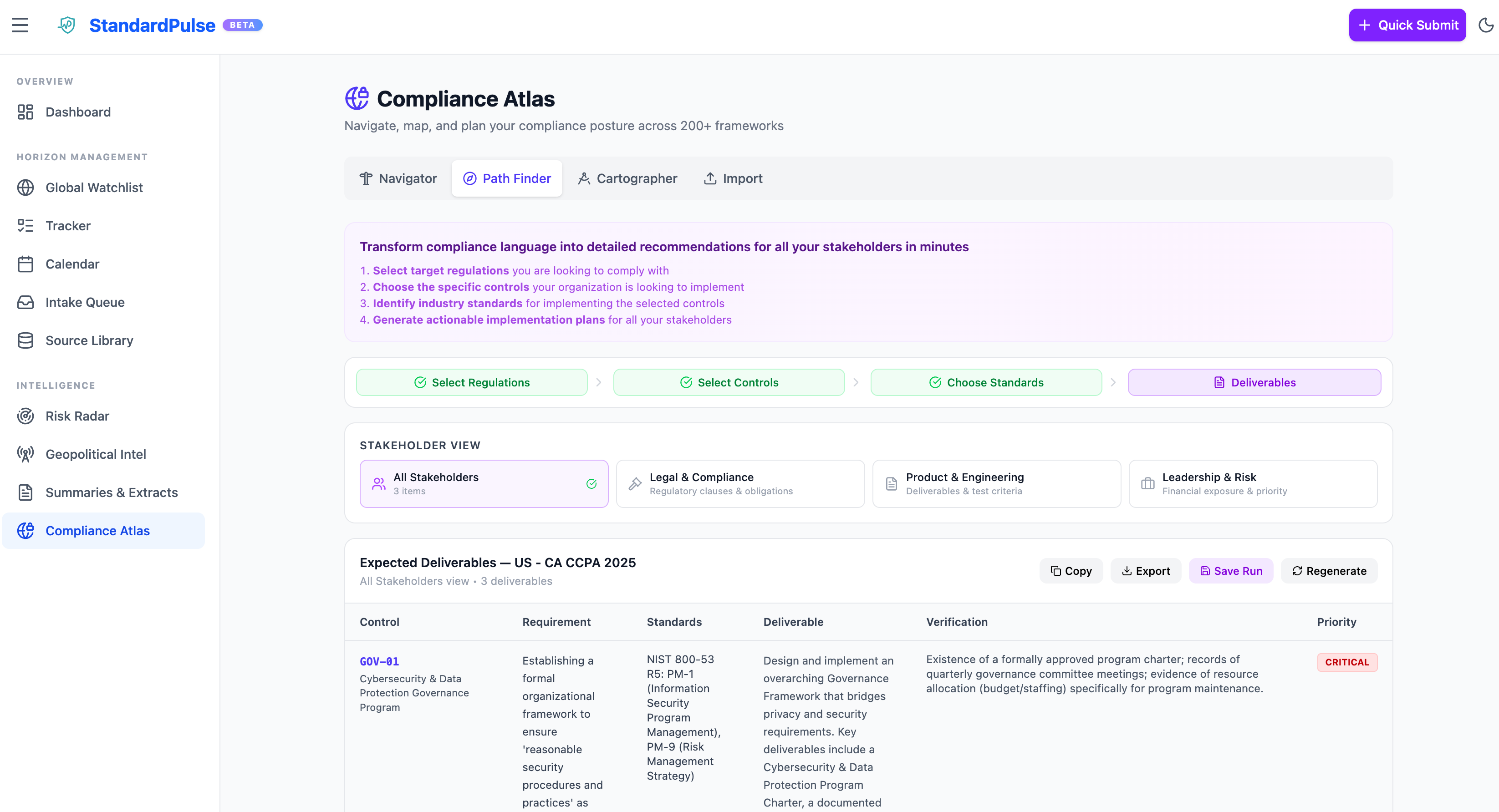
Task: Open the GOV-01 control link
Action: (x=379, y=661)
